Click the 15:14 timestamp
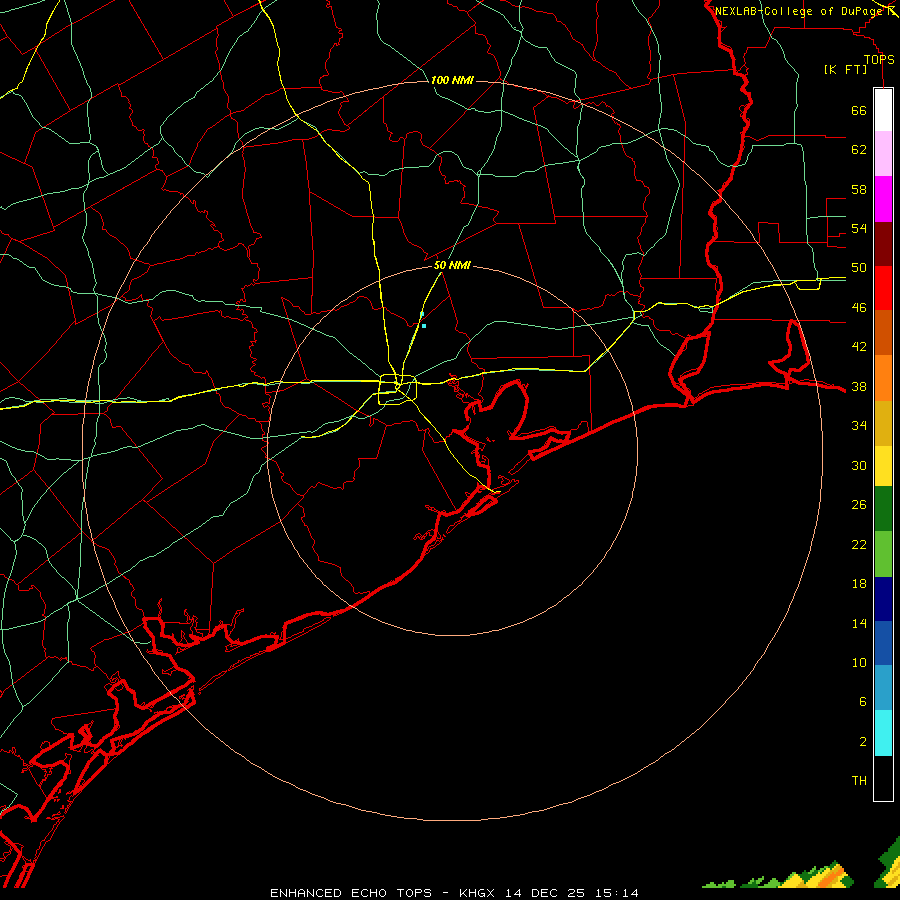Viewport: 900px width, 900px height. 615,893
